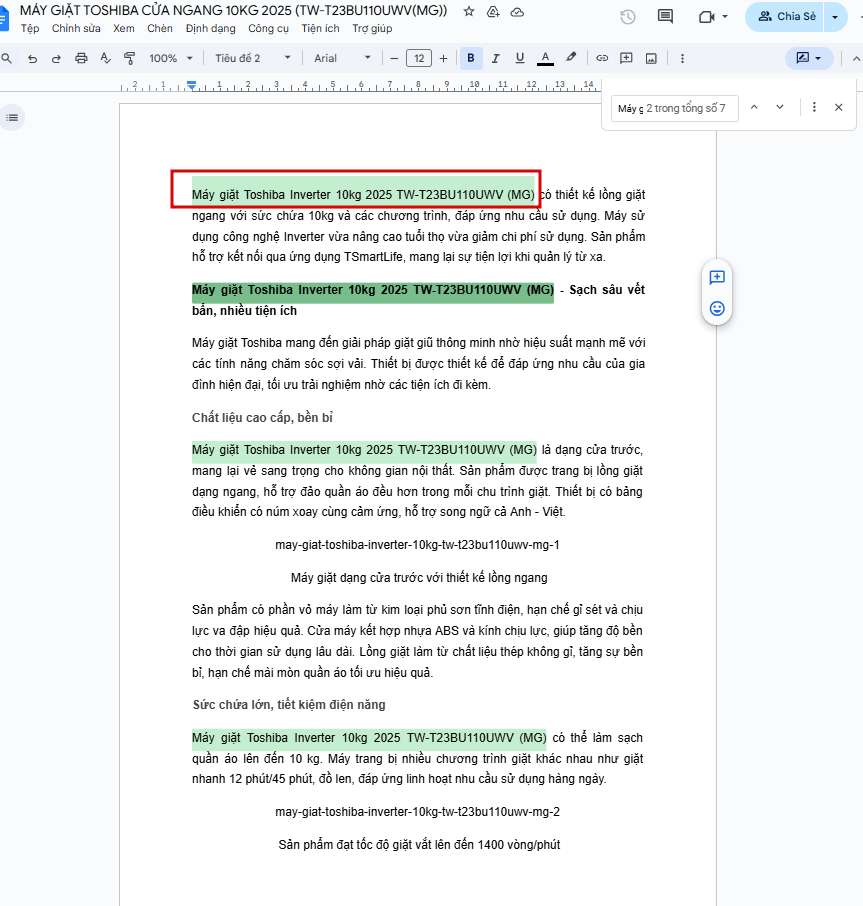Viewport: 863px width, 906px height.
Task: Open find box more options
Action: coord(814,107)
